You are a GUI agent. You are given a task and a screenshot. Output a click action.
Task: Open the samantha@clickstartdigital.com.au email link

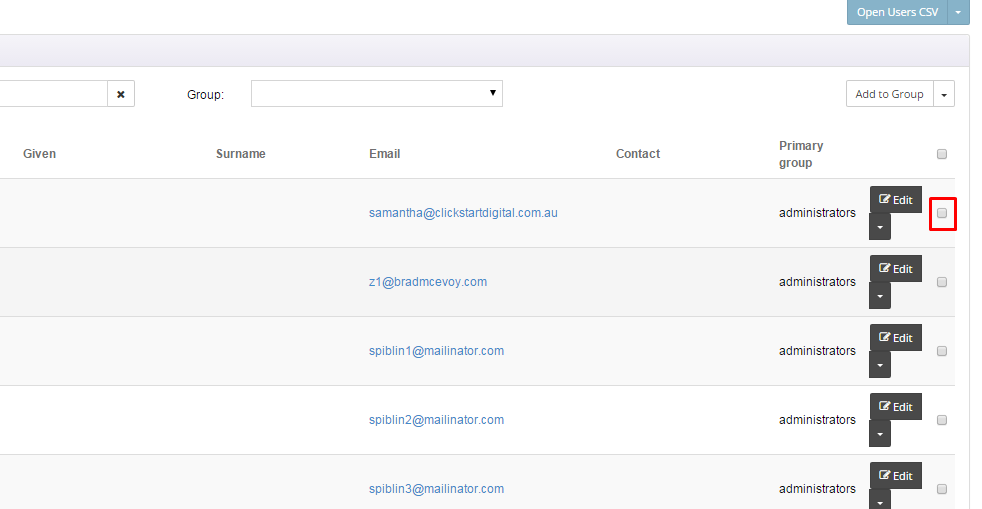(463, 213)
